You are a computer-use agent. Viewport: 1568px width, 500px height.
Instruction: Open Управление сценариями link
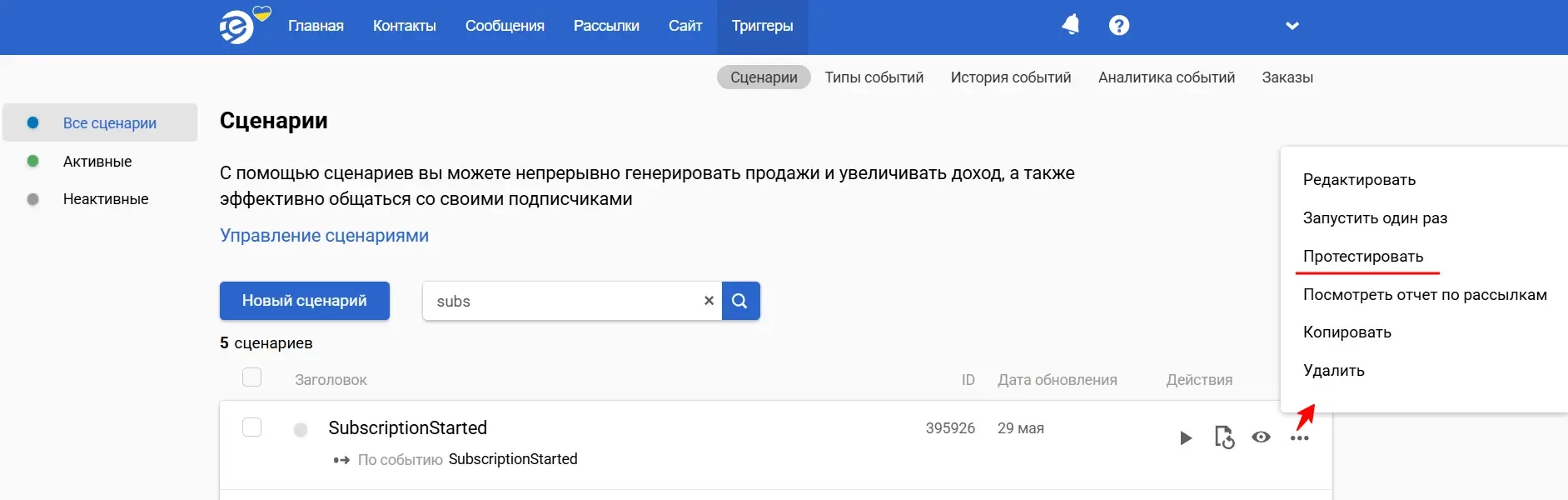[324, 236]
